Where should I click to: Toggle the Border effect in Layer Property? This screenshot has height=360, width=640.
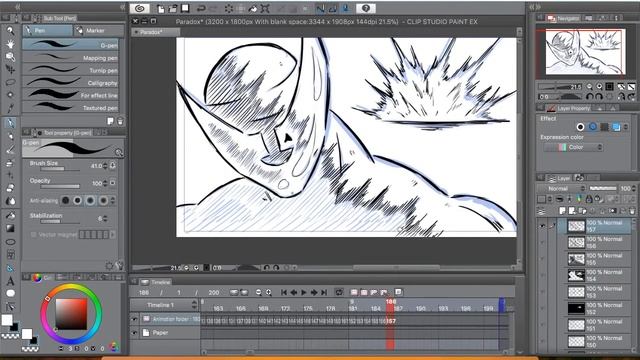(x=580, y=127)
